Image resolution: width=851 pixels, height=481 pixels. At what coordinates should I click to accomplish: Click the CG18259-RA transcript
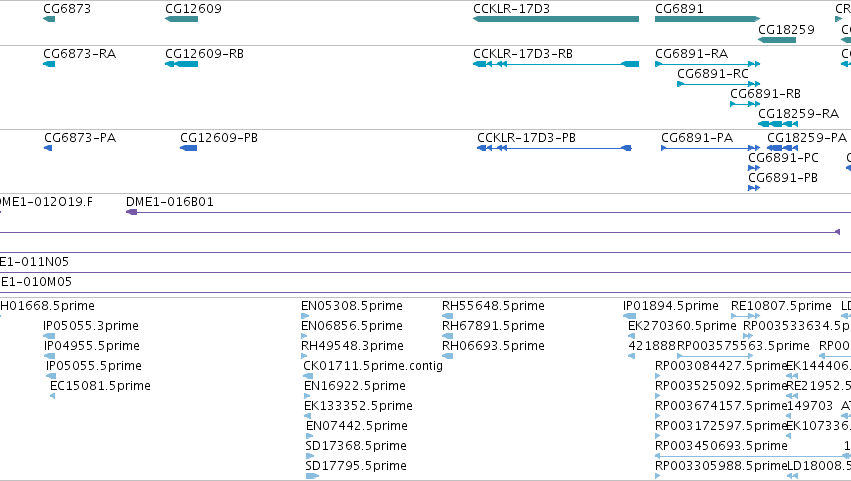[778, 124]
